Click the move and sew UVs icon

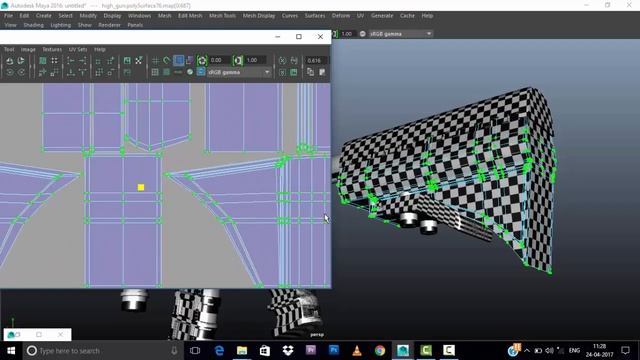(54, 72)
